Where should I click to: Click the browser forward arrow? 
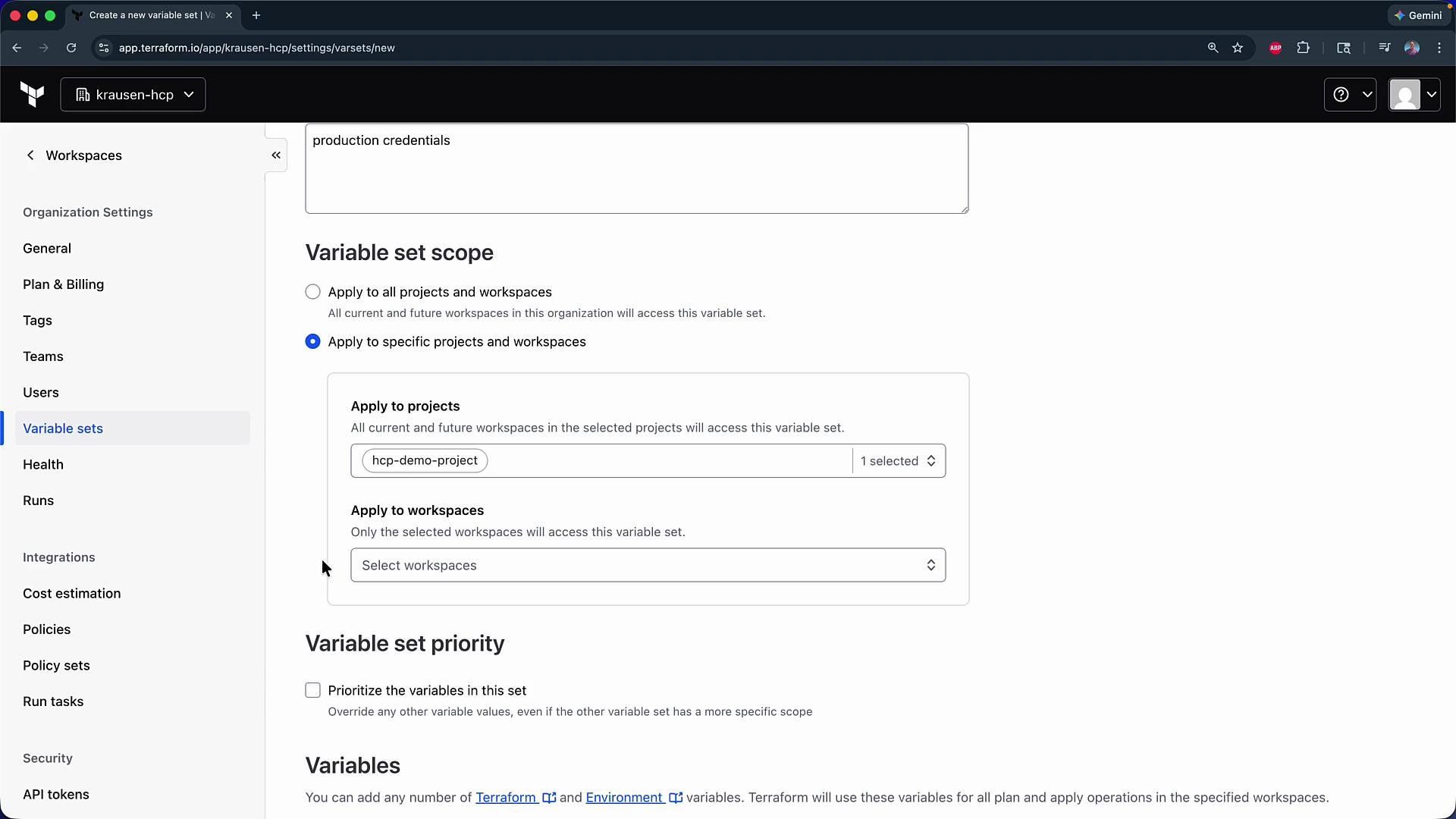tap(44, 48)
